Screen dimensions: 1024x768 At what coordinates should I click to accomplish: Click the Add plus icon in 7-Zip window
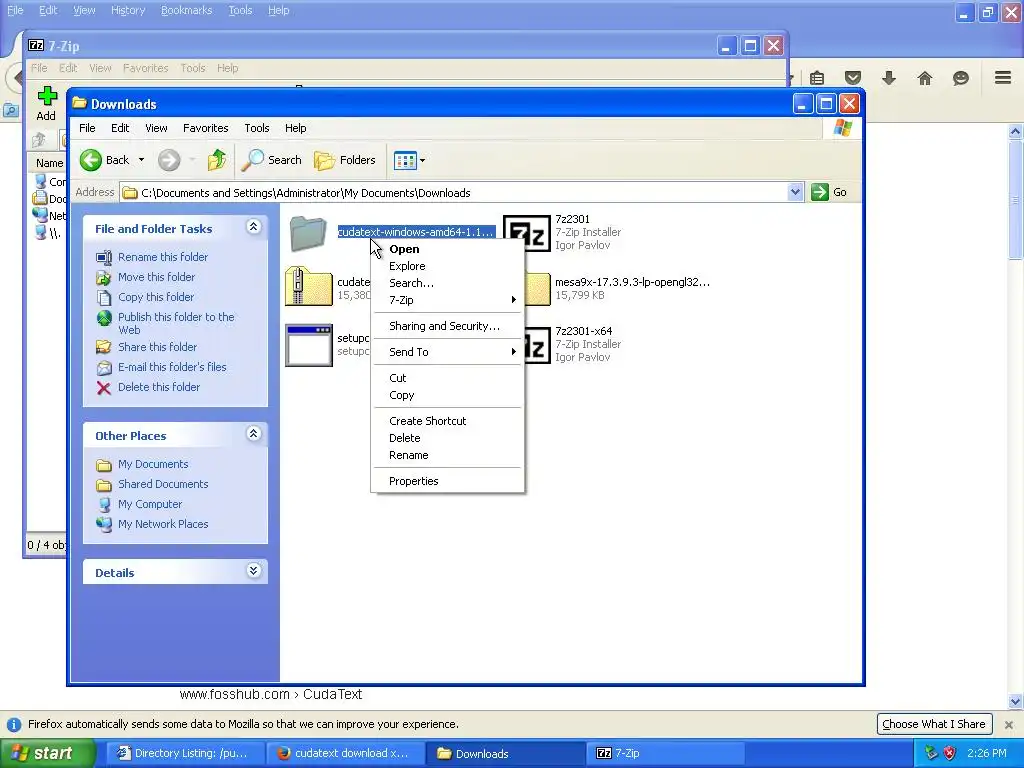(46, 97)
